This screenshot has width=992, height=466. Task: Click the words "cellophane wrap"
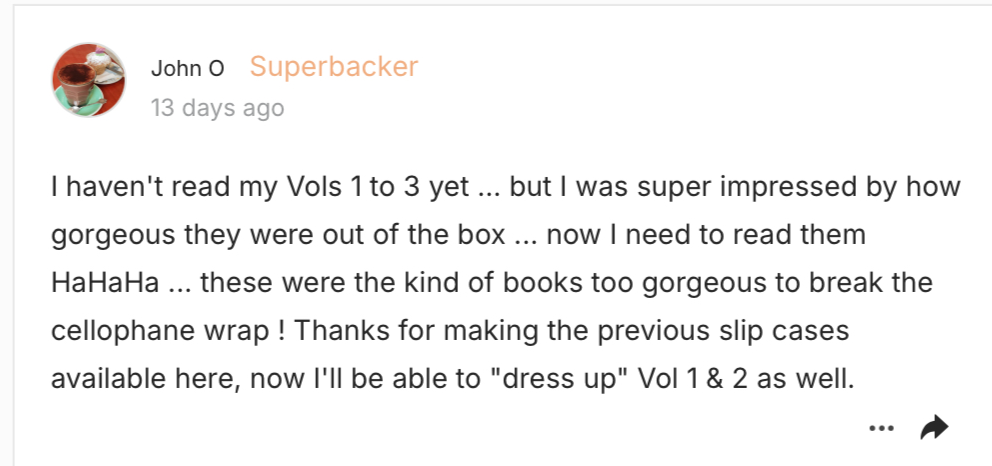pyautogui.click(x=161, y=331)
